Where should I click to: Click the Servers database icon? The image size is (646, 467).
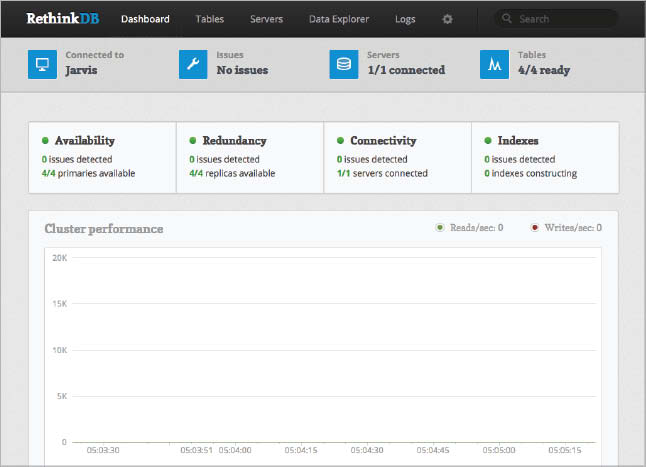click(344, 63)
